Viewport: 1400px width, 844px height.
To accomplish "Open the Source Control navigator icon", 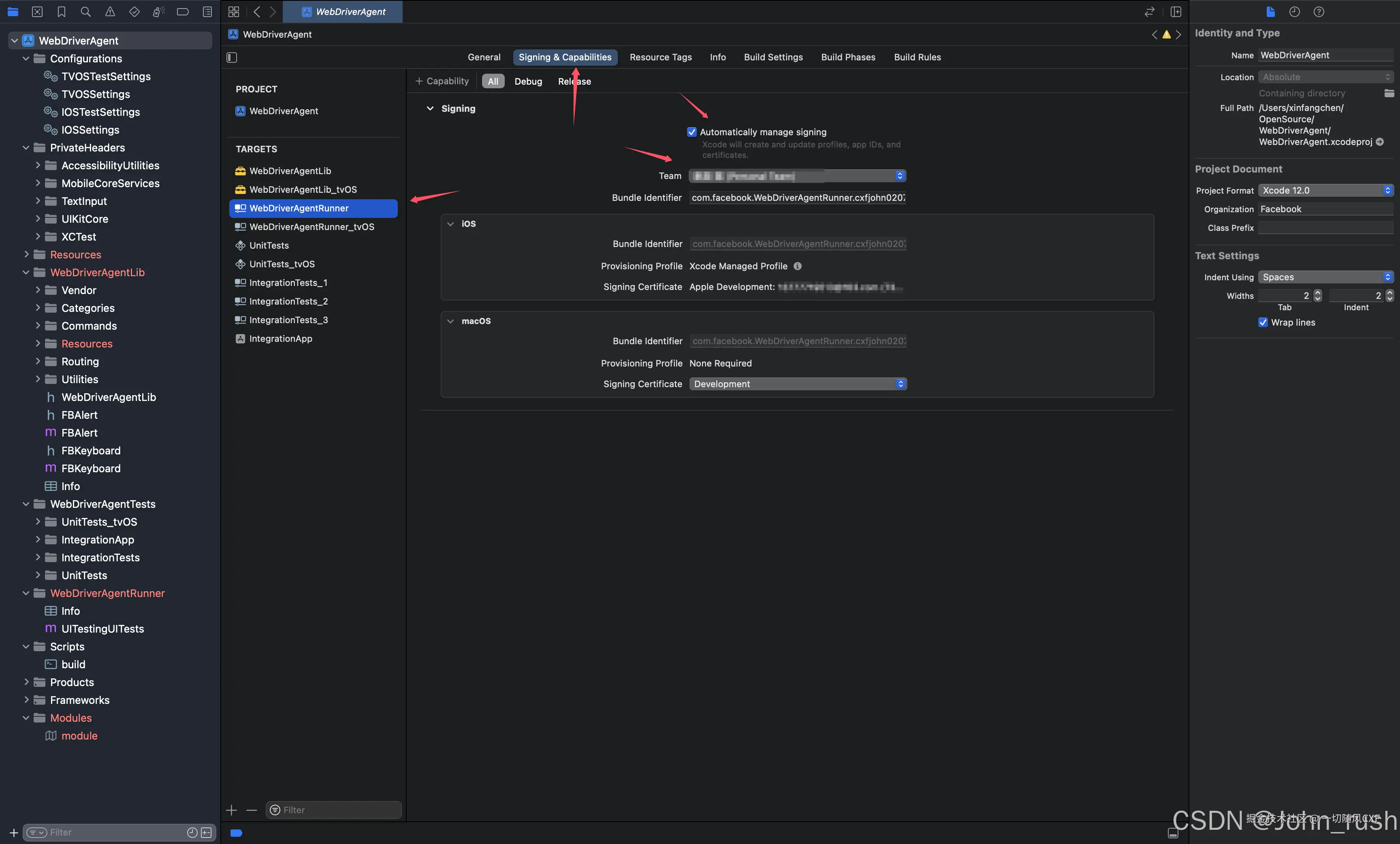I will coord(37,11).
